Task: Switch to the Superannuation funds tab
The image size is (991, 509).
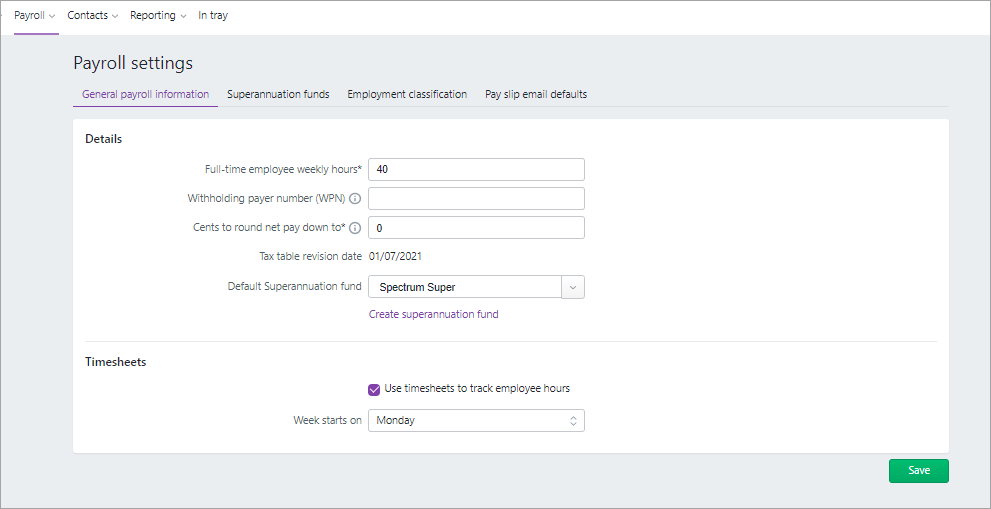Action: (278, 95)
